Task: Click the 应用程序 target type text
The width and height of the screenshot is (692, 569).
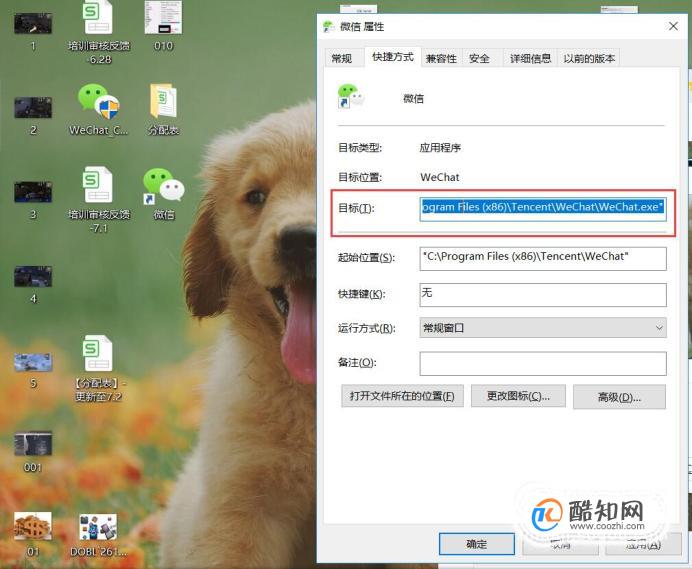Action: tap(440, 148)
